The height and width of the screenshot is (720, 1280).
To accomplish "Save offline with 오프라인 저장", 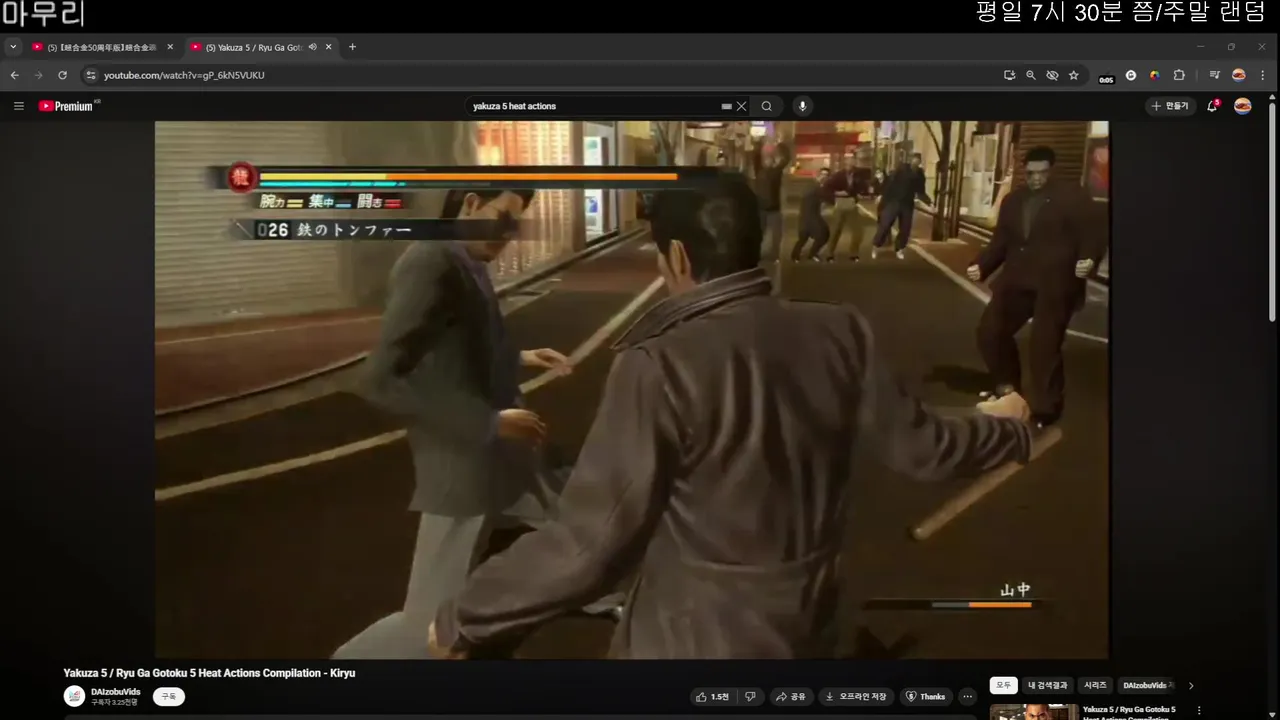I will 856,696.
